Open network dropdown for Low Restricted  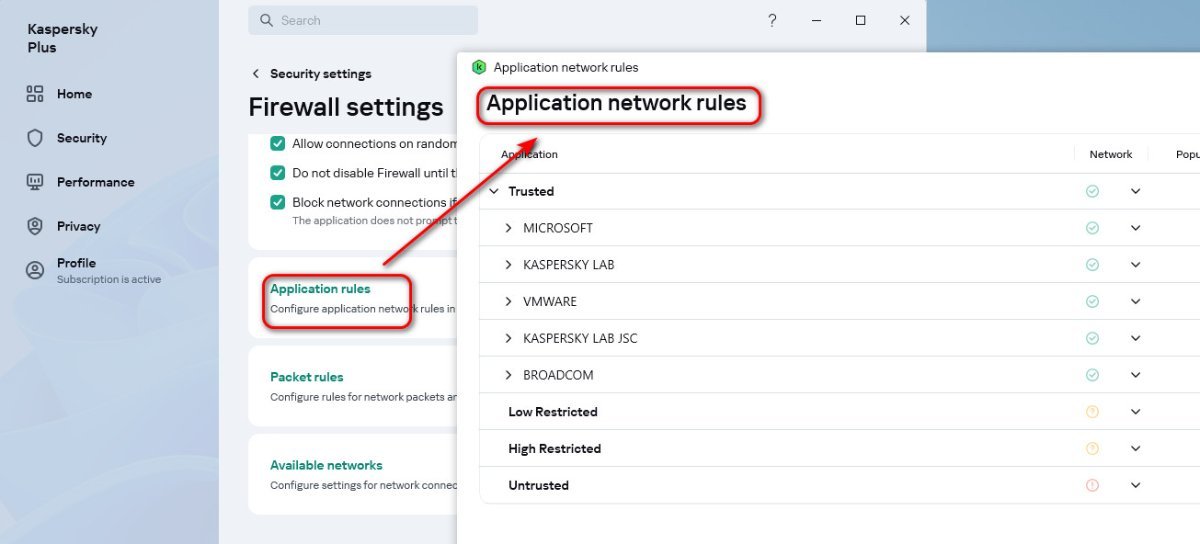pyautogui.click(x=1135, y=412)
